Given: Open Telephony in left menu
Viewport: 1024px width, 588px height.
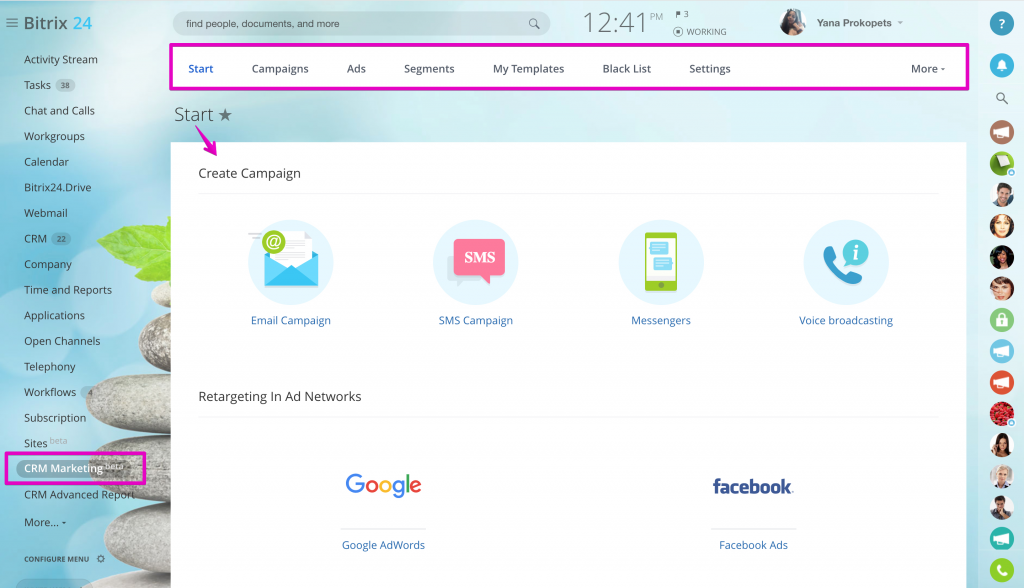Looking at the screenshot, I should click(50, 367).
